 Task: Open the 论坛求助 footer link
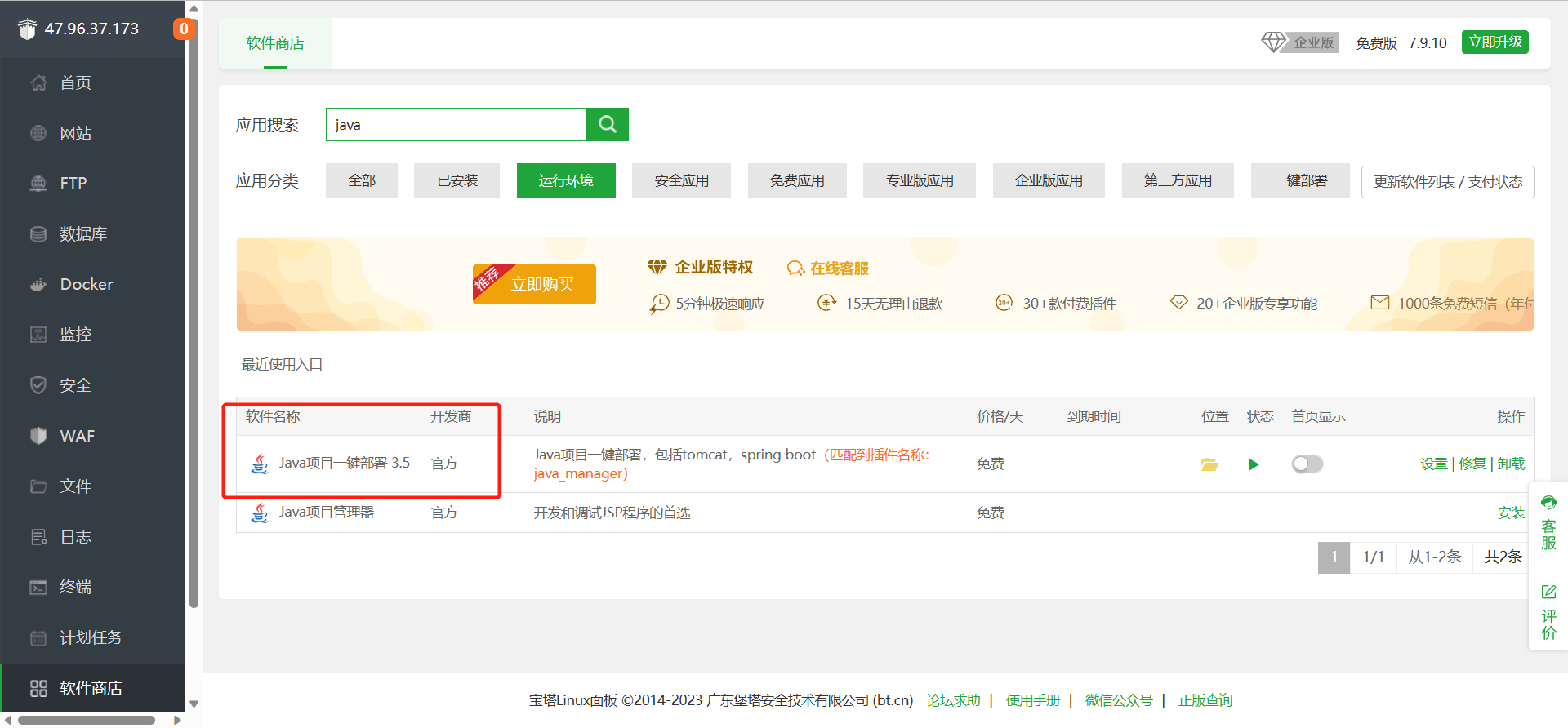952,700
